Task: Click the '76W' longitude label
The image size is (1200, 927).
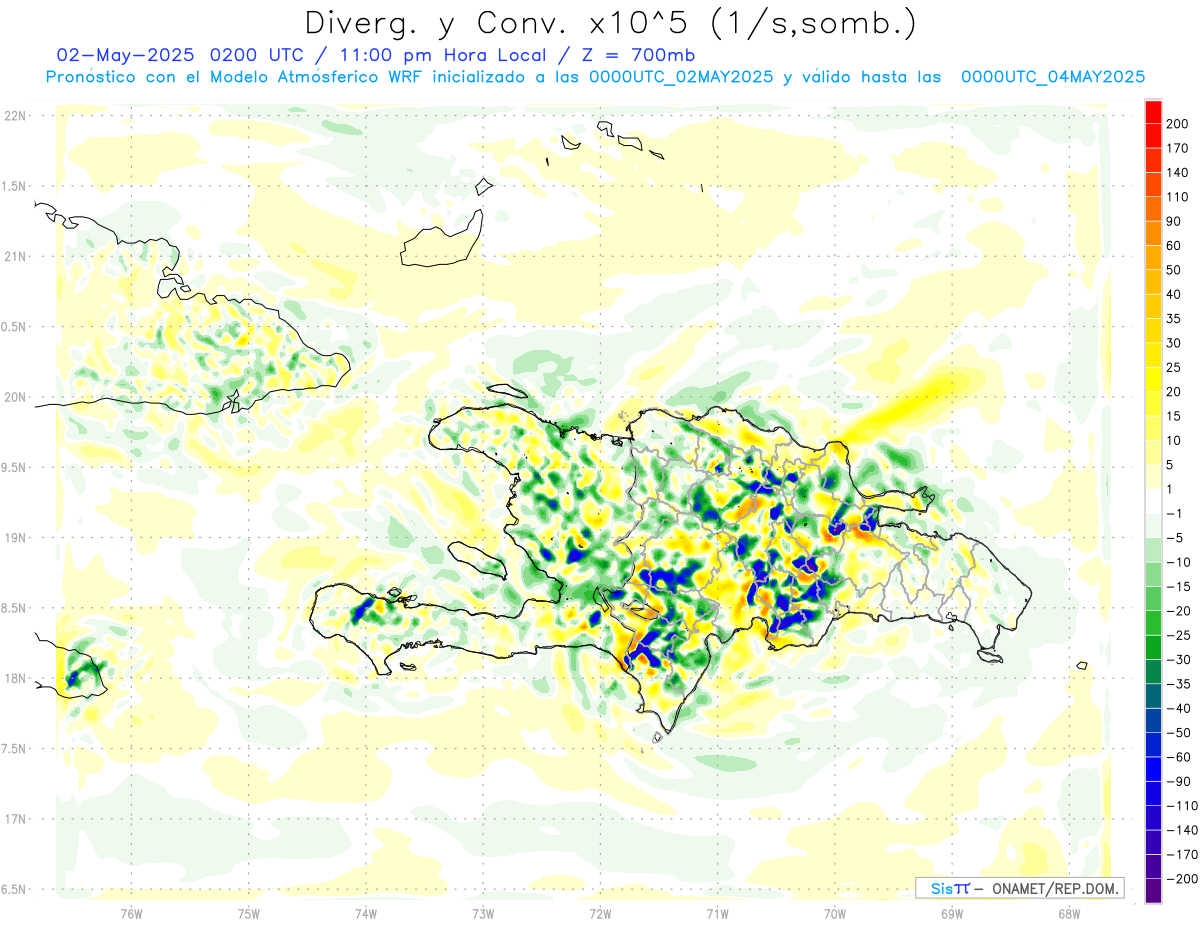Action: 131,913
